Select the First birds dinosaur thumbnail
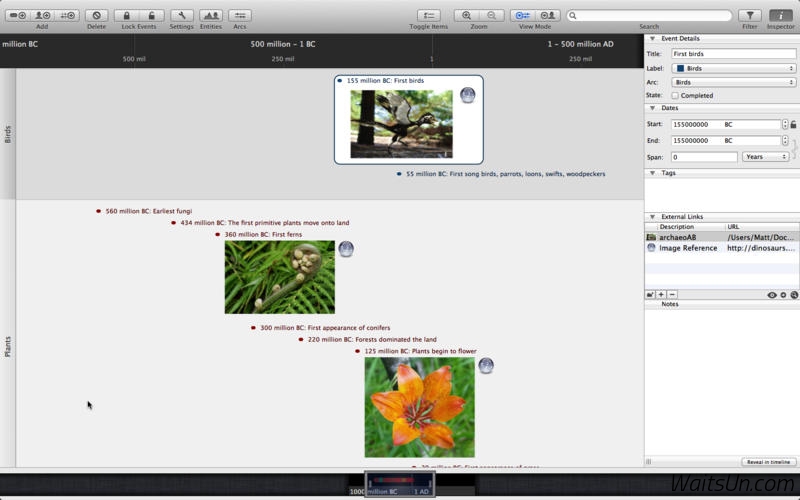The height and width of the screenshot is (500, 800). (x=401, y=124)
